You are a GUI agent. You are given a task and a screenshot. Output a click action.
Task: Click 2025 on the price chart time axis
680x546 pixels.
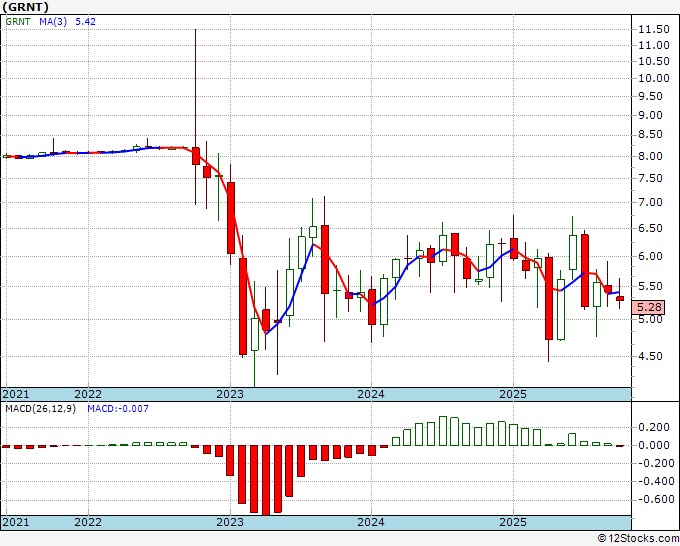click(513, 394)
